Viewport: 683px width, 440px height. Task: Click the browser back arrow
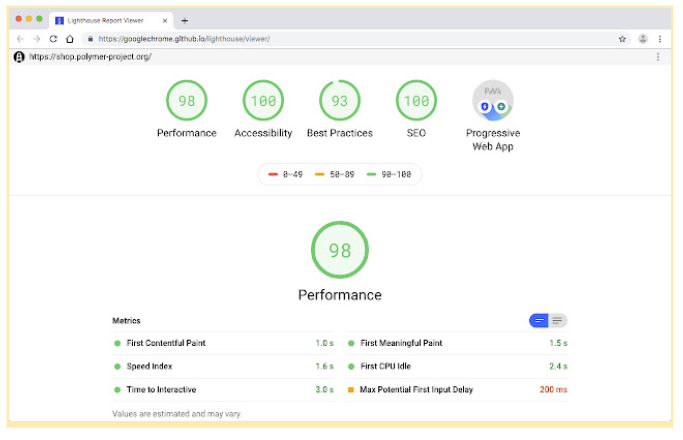coord(20,39)
